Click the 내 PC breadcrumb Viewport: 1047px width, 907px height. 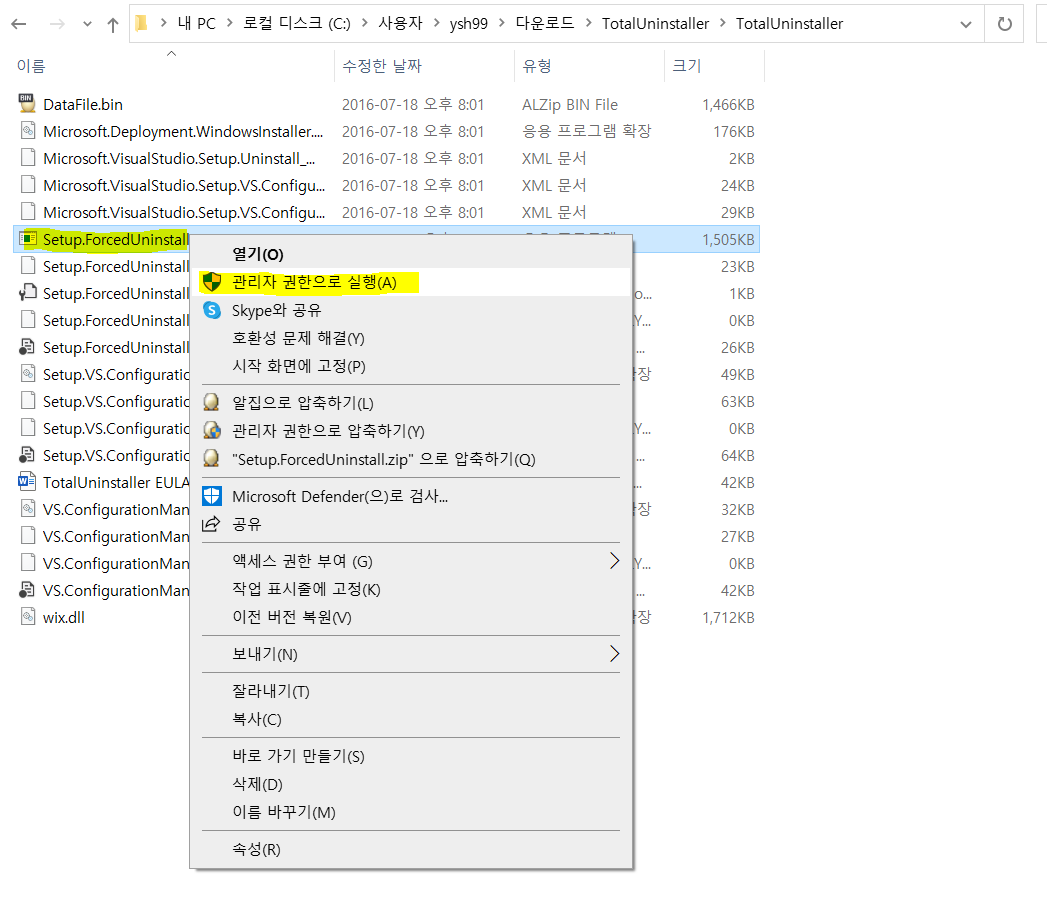pyautogui.click(x=196, y=23)
